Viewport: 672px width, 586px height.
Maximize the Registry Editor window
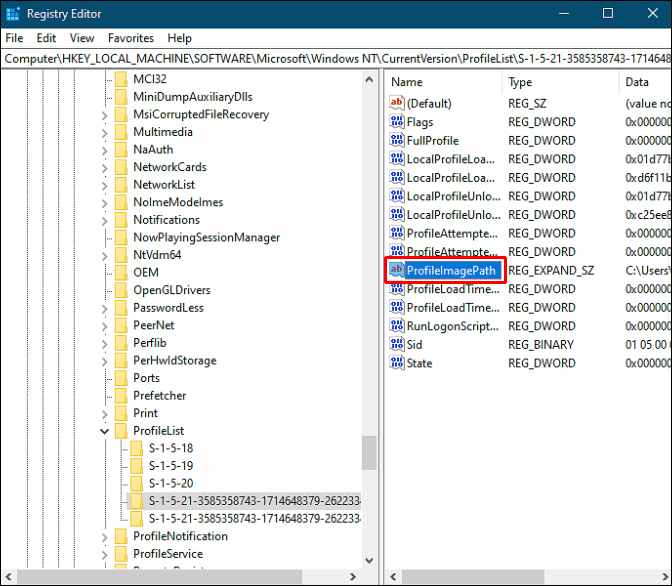(608, 14)
